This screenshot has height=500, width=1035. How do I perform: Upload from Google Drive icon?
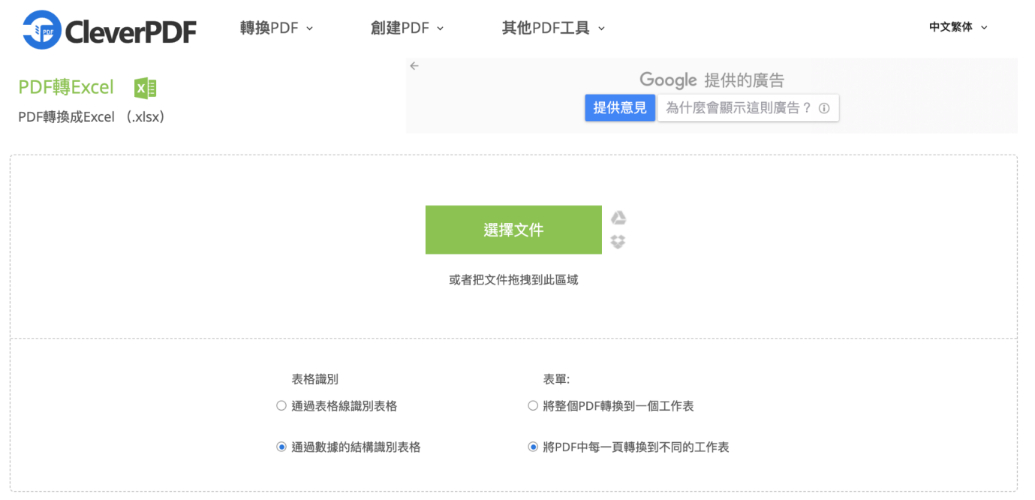point(618,219)
